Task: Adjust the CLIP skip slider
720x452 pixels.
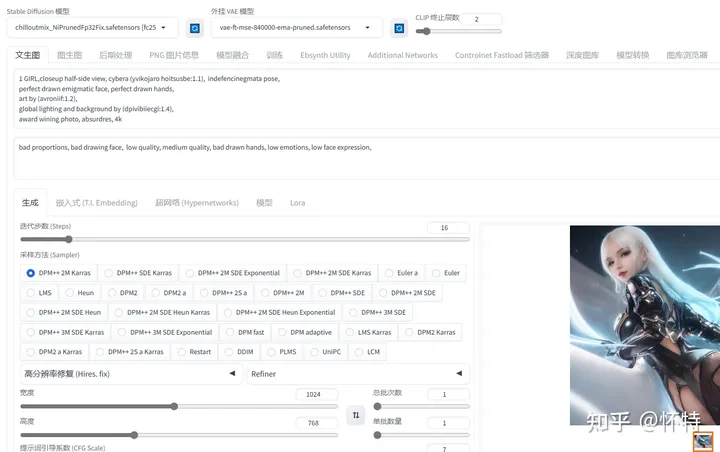Action: pyautogui.click(x=458, y=31)
